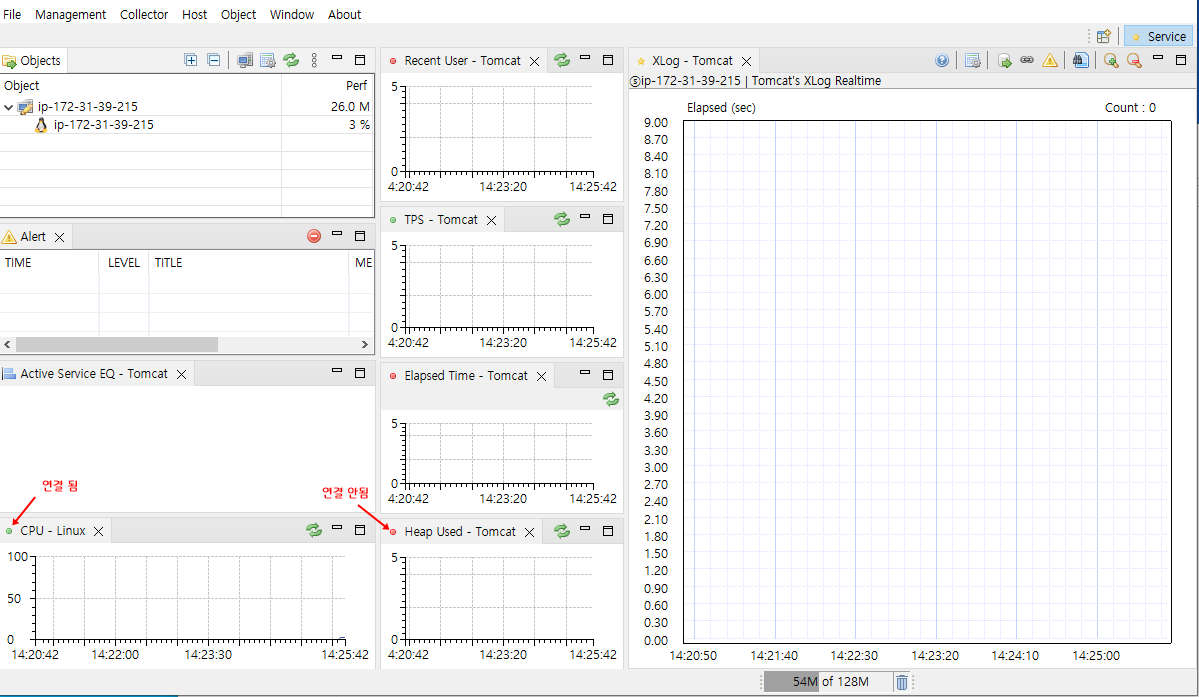Image resolution: width=1199 pixels, height=697 pixels.
Task: Open the About menu
Action: click(344, 14)
